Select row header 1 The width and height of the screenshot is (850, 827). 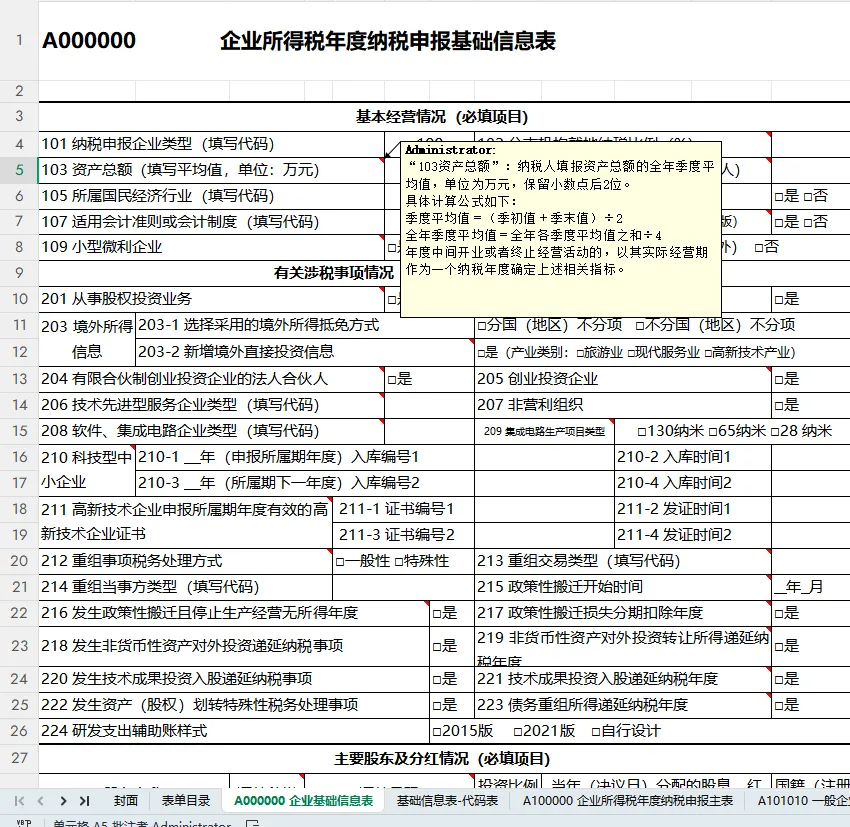click(x=19, y=41)
